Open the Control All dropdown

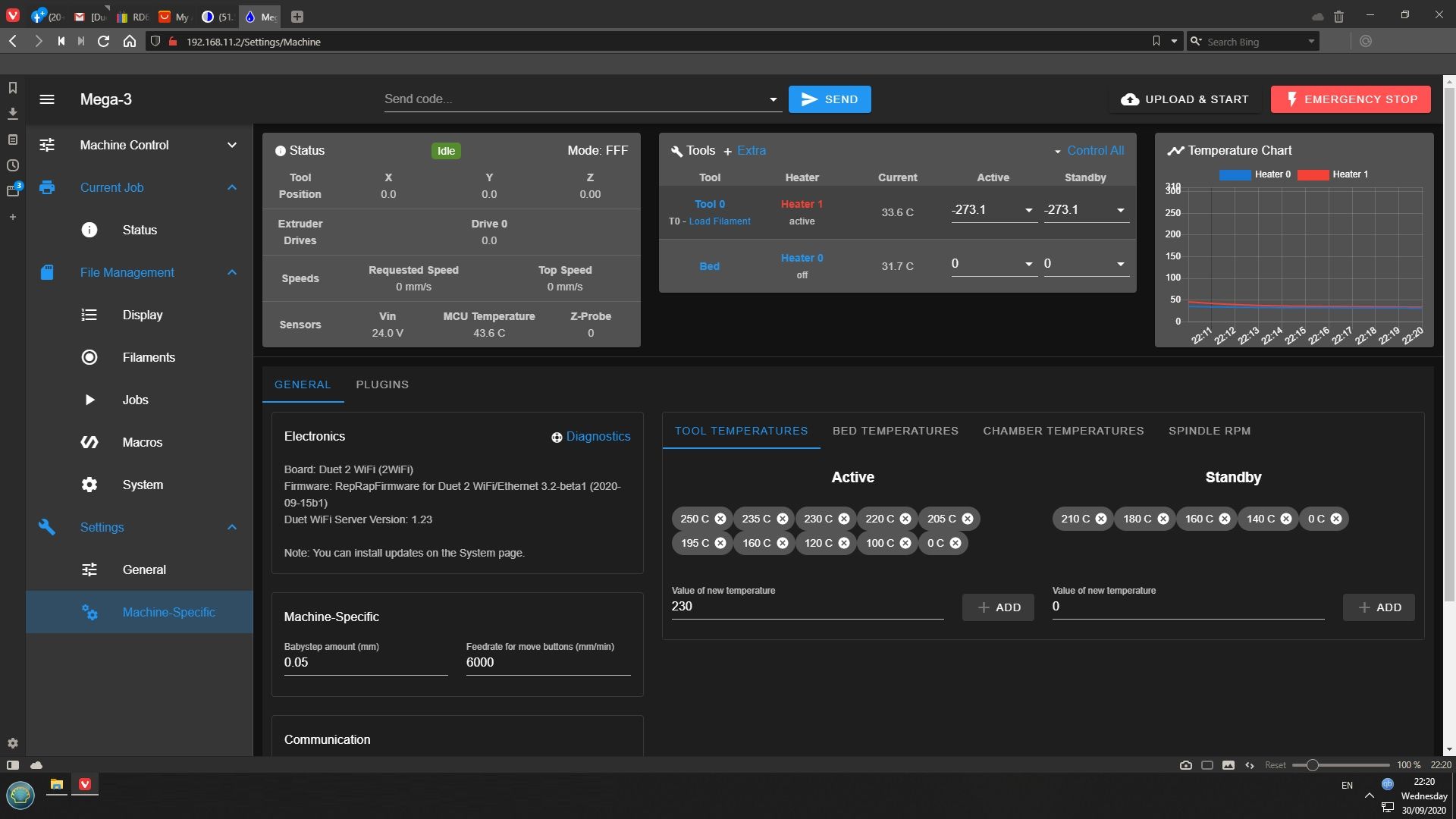coord(1089,151)
